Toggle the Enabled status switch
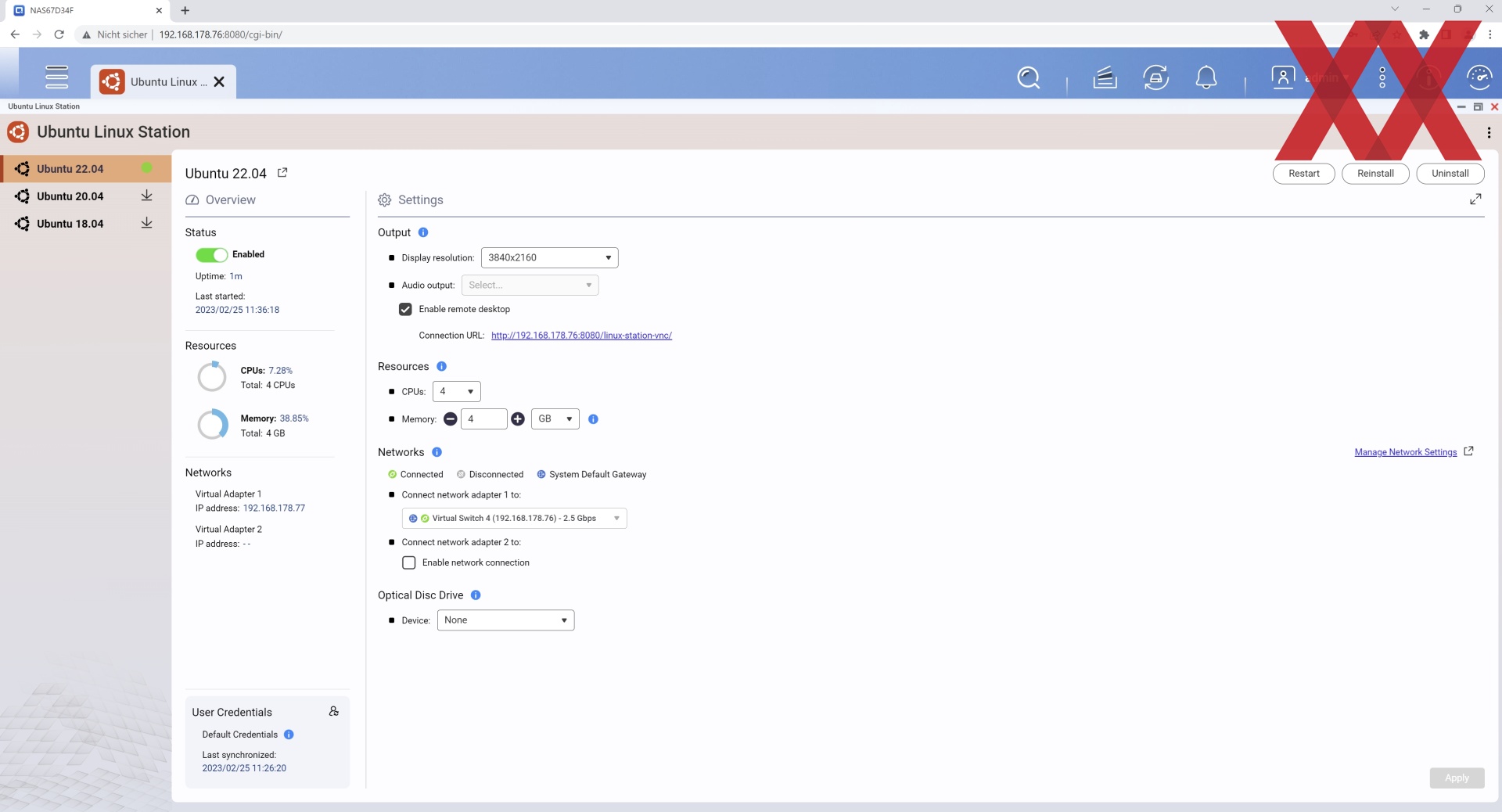 point(211,254)
